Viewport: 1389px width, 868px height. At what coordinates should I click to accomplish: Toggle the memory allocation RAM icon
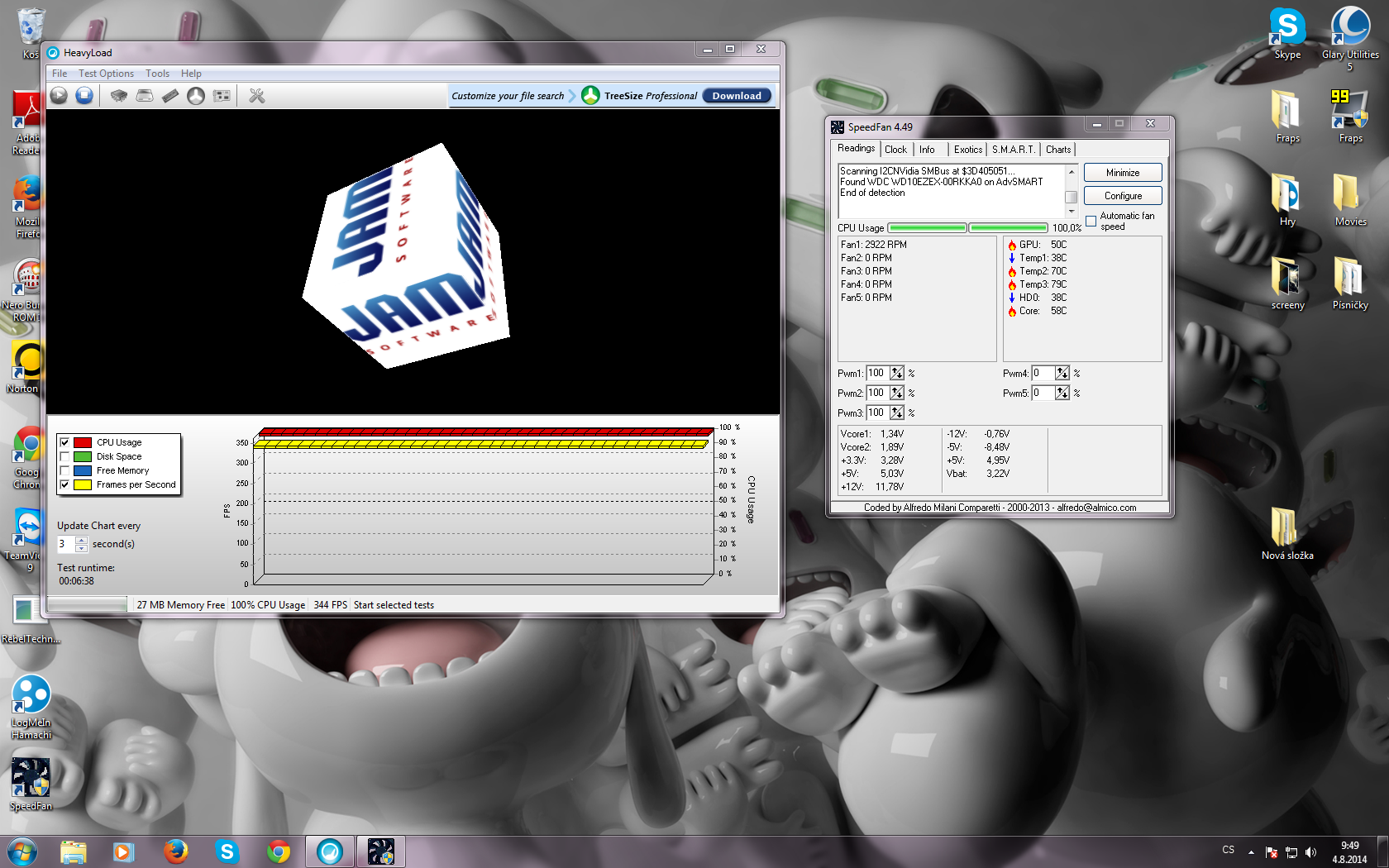(170, 96)
